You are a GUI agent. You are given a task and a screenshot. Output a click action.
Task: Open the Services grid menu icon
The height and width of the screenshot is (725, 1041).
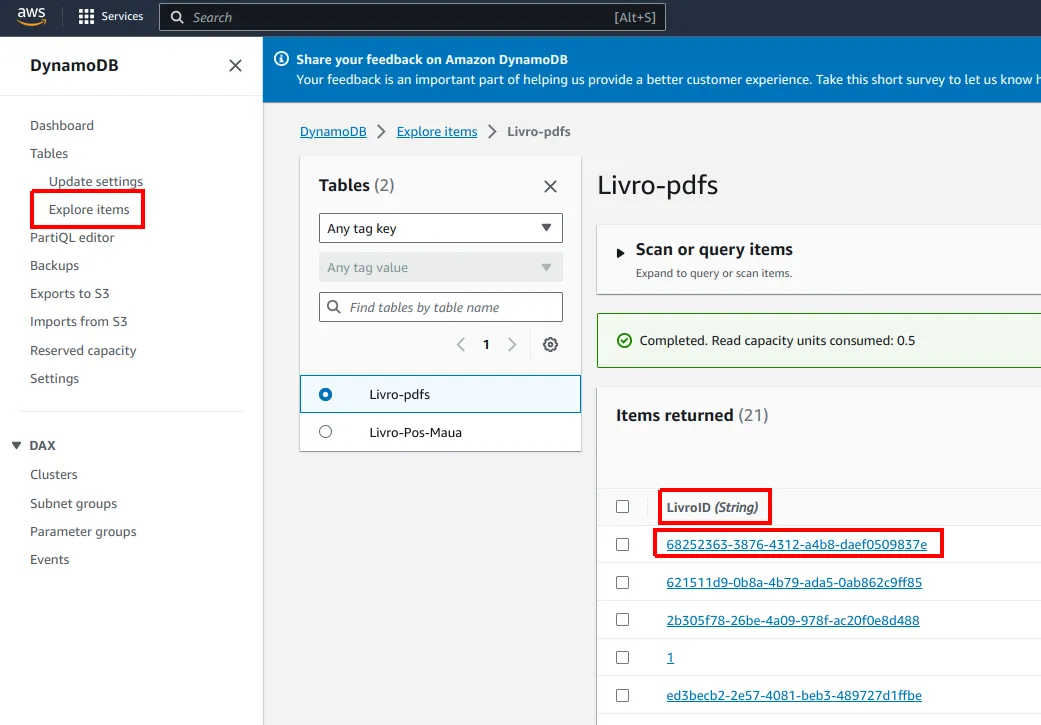tap(86, 17)
